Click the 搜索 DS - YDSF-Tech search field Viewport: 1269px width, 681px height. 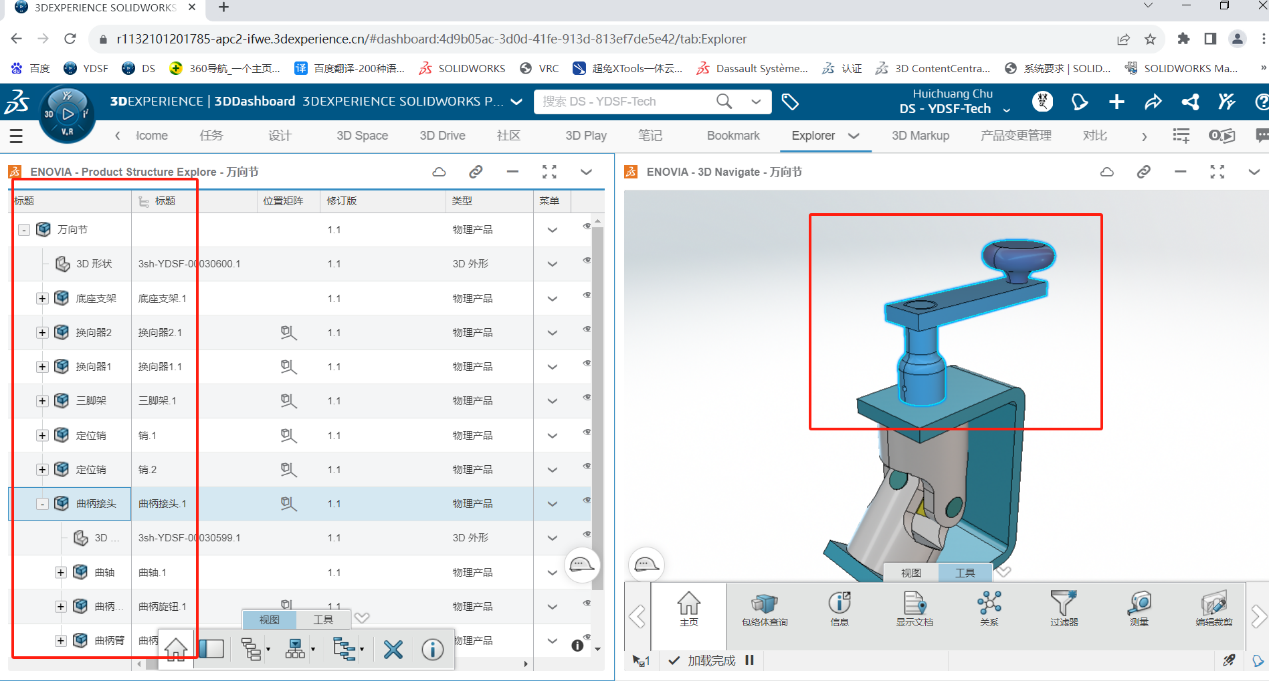click(625, 102)
